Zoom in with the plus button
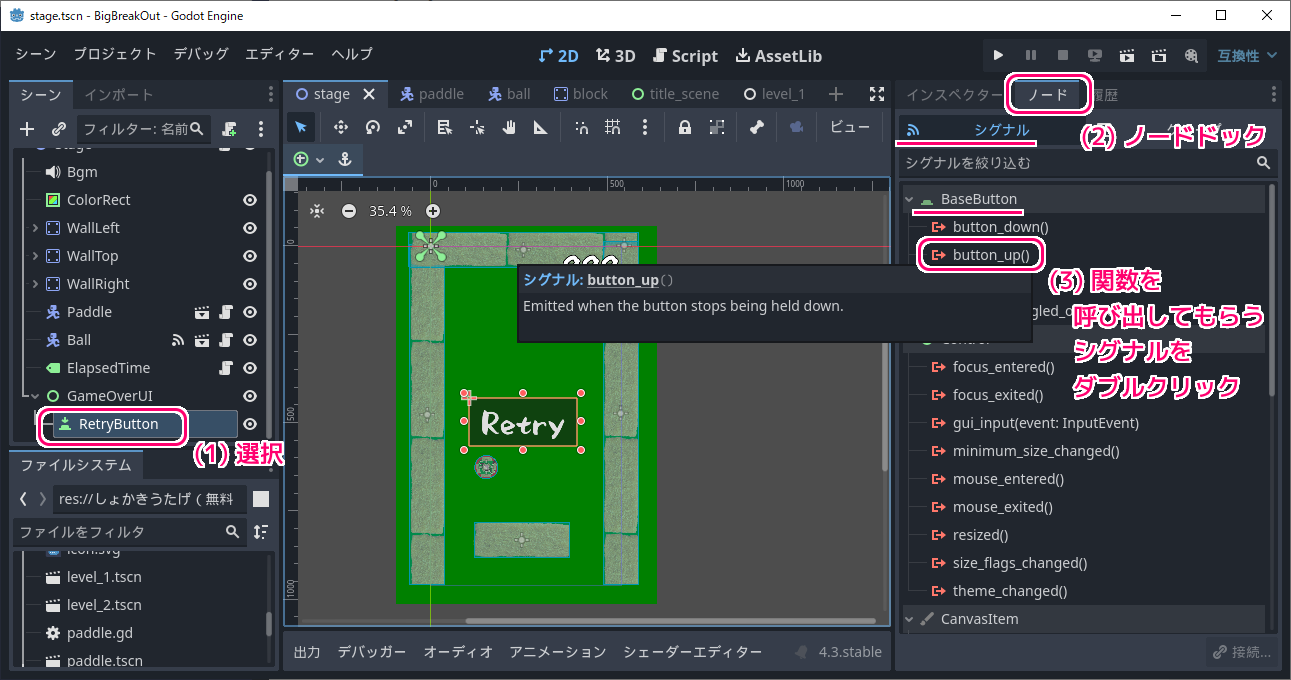This screenshot has height=680, width=1291. point(433,211)
